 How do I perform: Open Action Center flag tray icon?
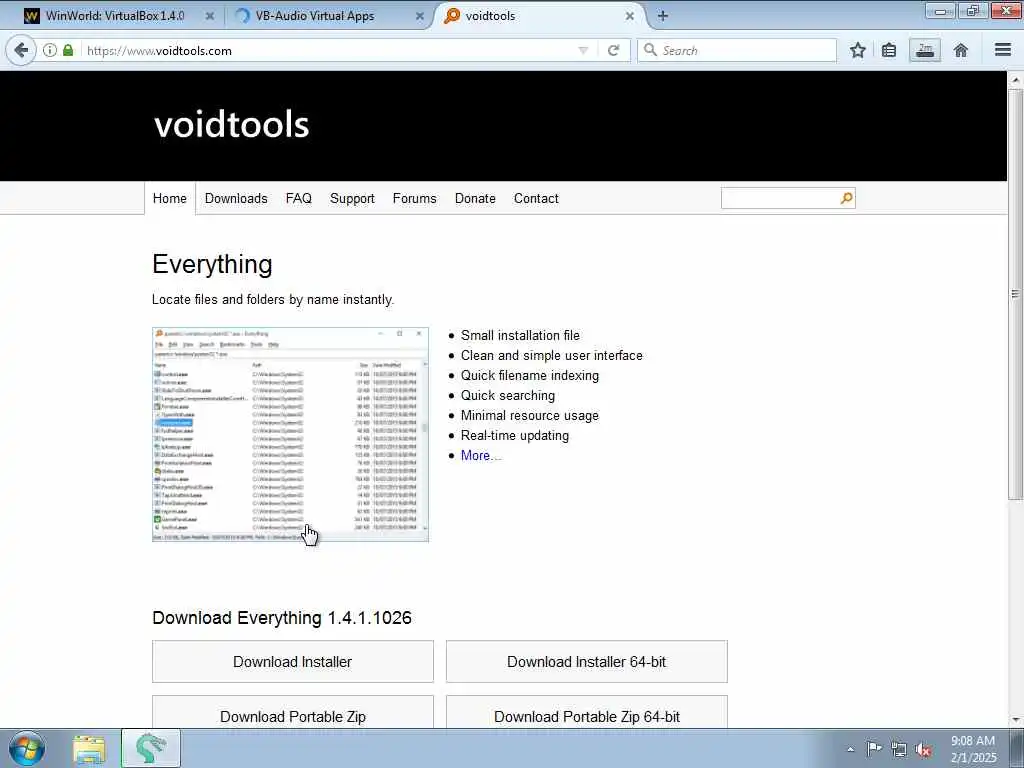pyautogui.click(x=874, y=749)
